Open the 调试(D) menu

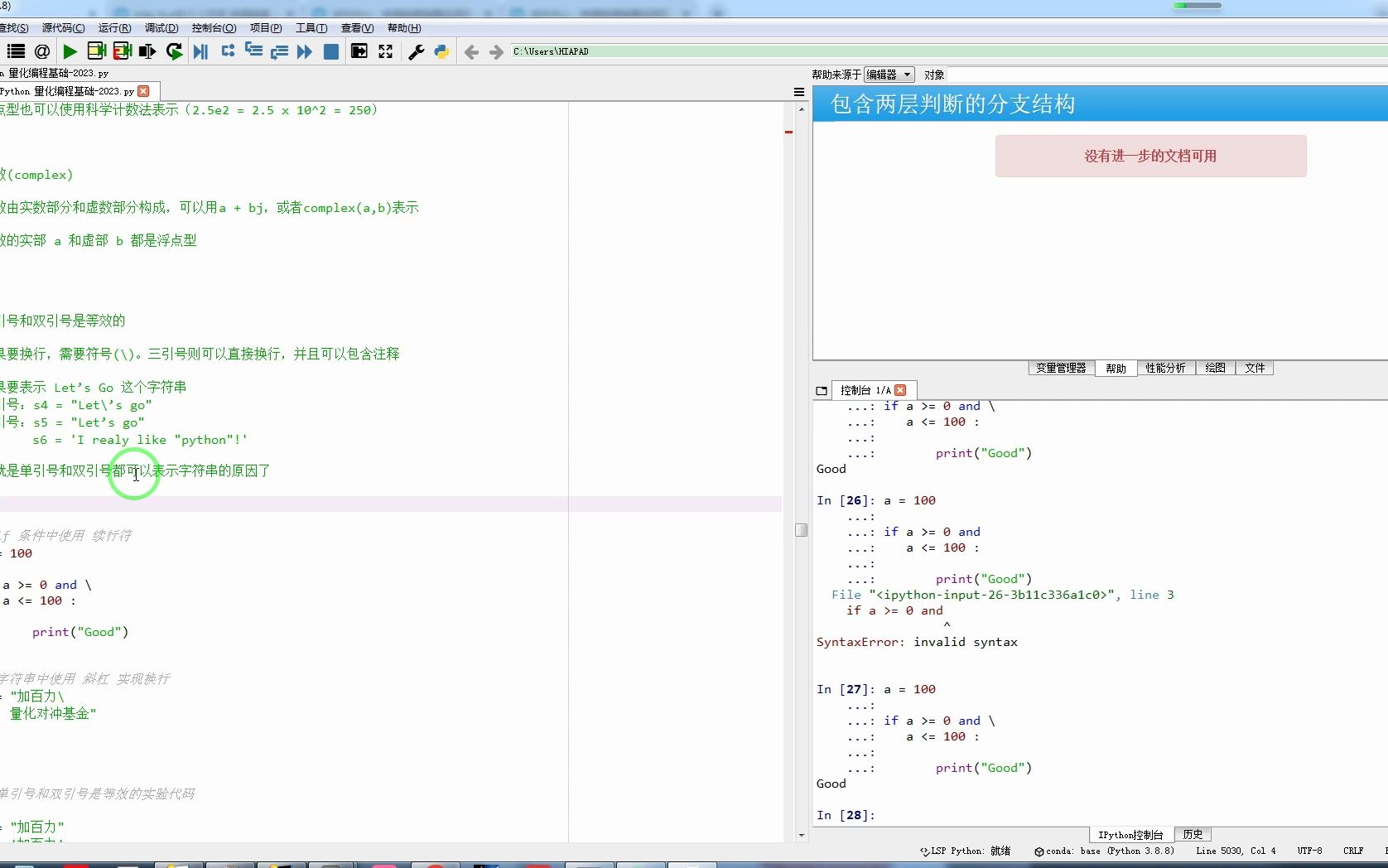point(161,28)
